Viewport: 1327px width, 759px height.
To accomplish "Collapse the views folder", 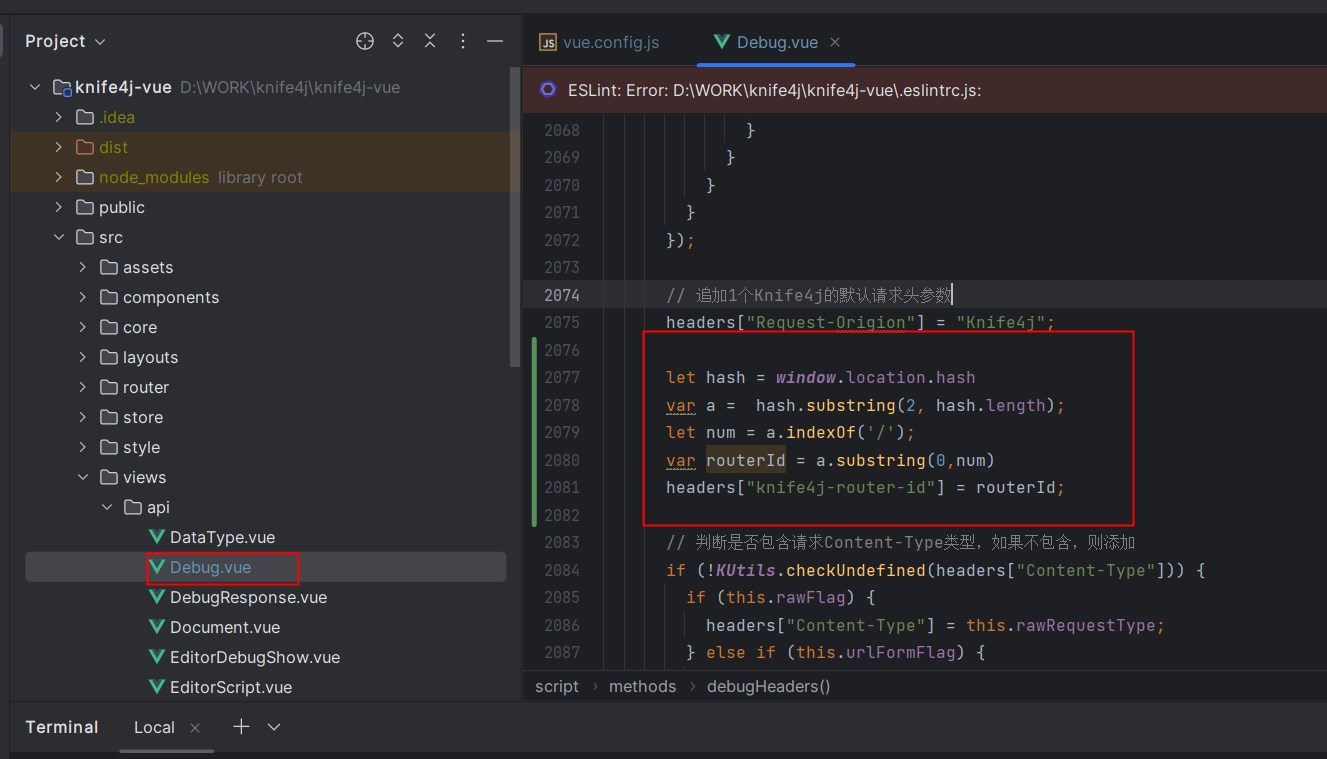I will [83, 477].
